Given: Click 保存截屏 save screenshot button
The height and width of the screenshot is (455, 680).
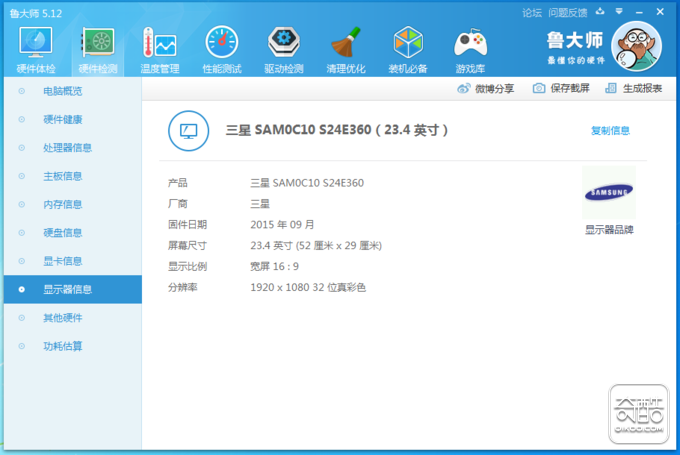Looking at the screenshot, I should 561,88.
